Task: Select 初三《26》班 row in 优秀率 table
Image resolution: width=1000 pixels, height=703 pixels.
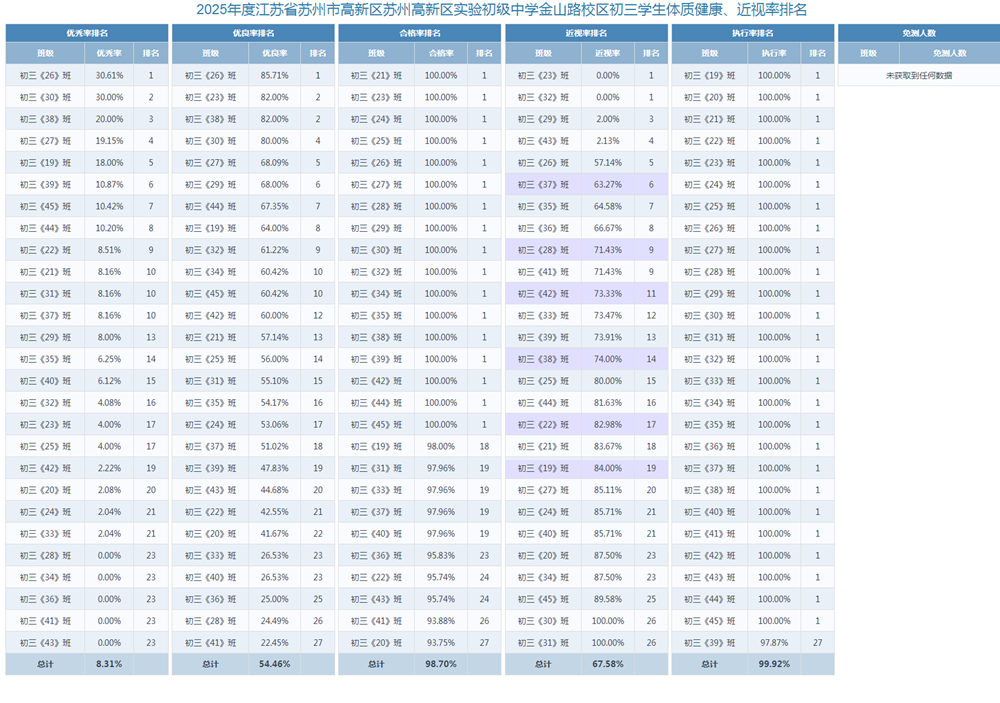Action: [x=87, y=75]
